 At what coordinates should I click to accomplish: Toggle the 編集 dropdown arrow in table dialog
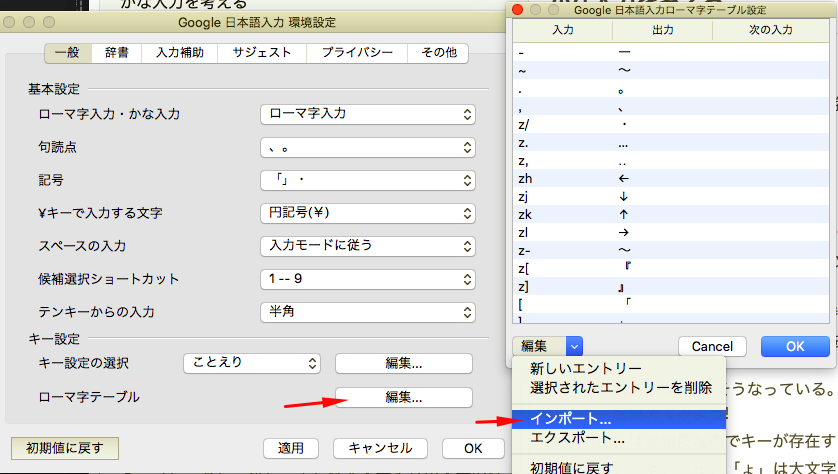574,346
